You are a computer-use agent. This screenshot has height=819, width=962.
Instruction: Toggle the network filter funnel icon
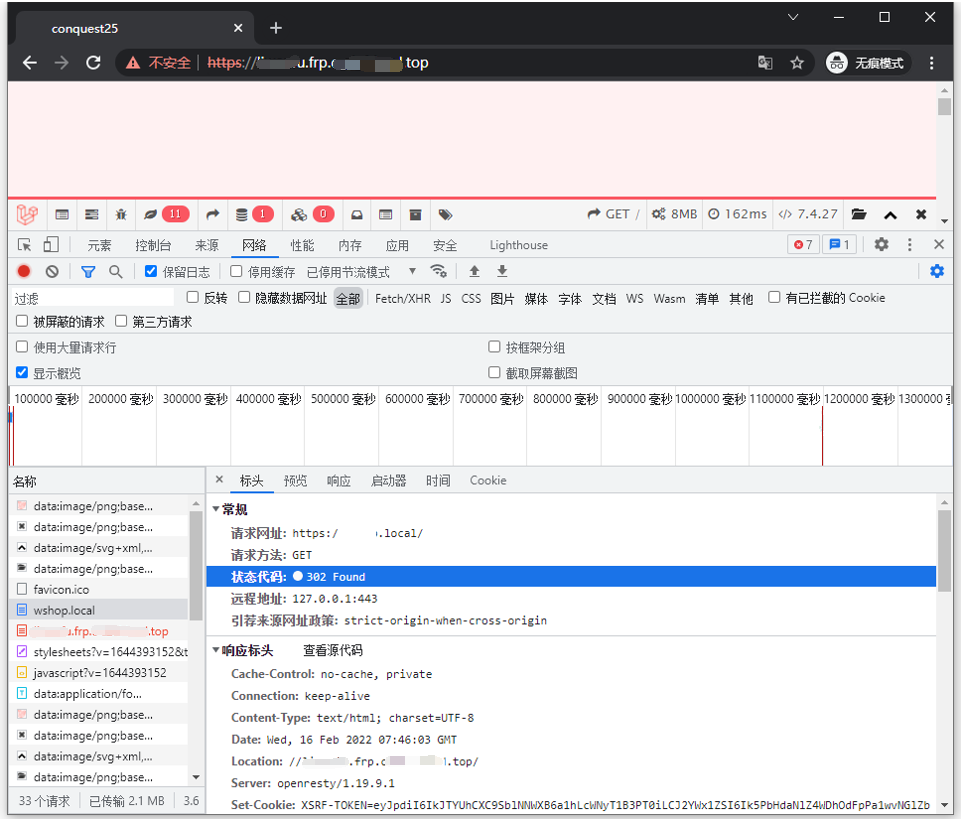tap(88, 271)
